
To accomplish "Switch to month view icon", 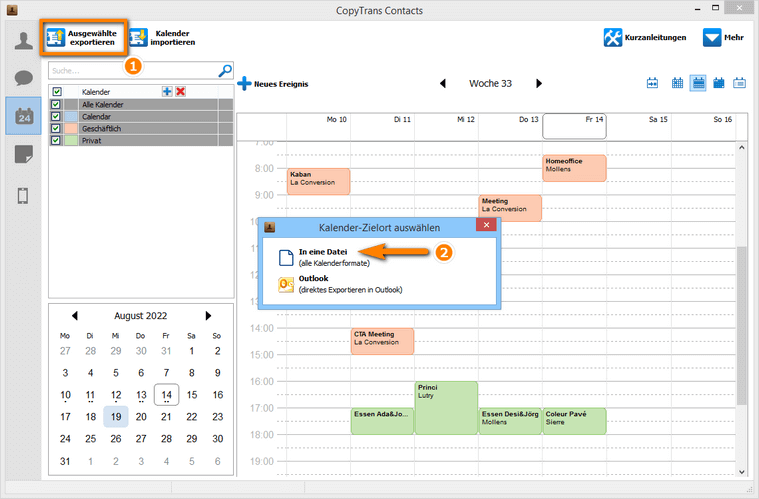I will click(677, 83).
